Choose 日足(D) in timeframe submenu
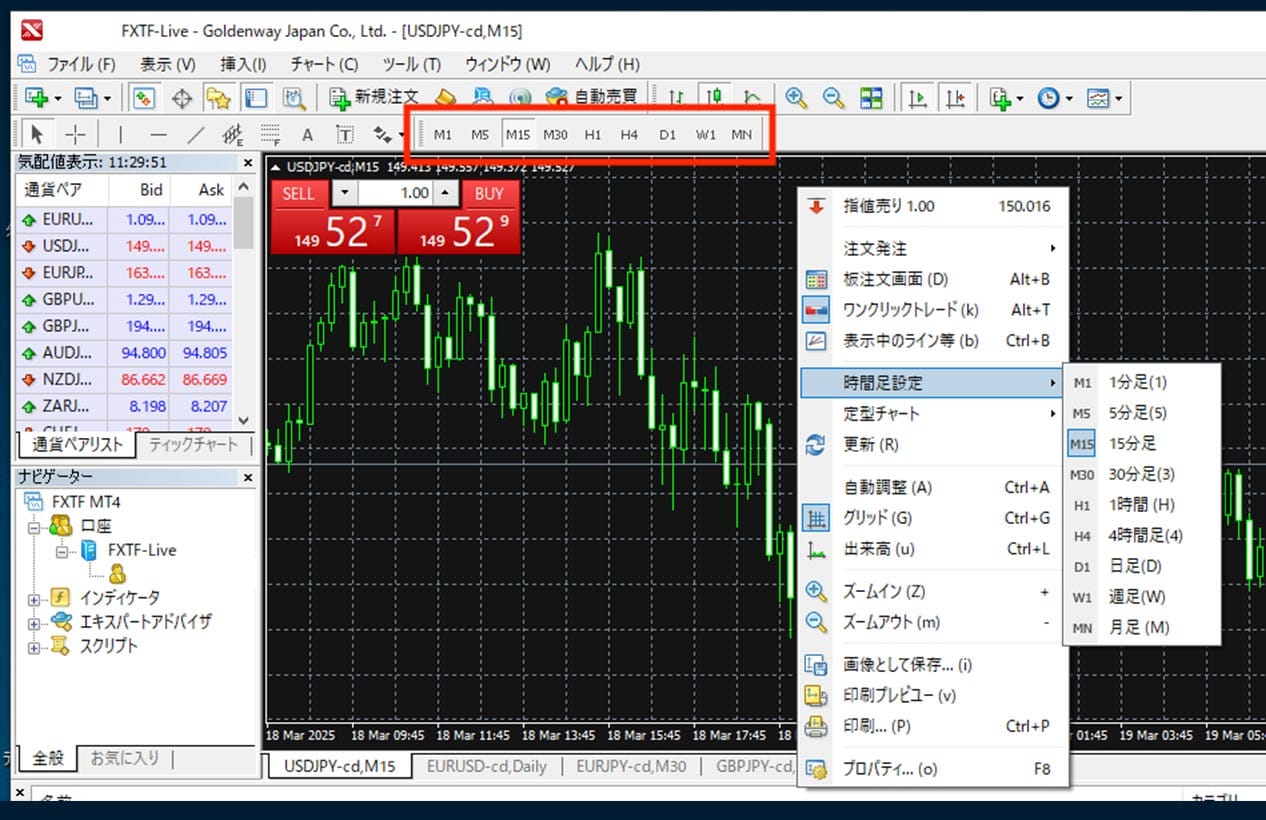 coord(1142,566)
